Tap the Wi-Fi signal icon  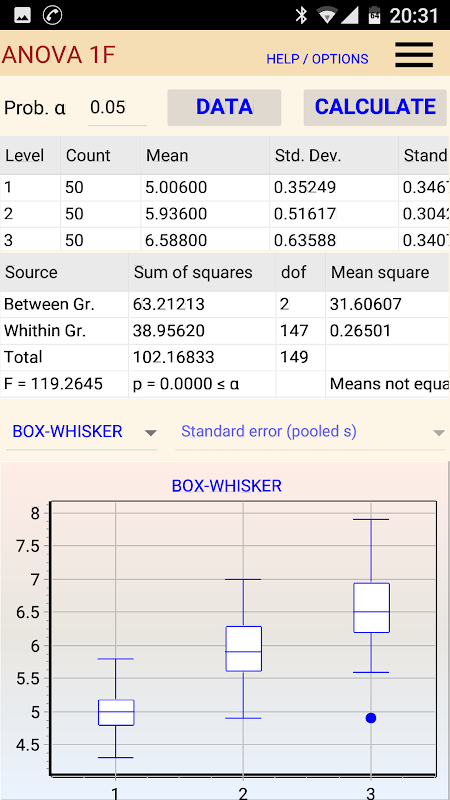point(325,15)
